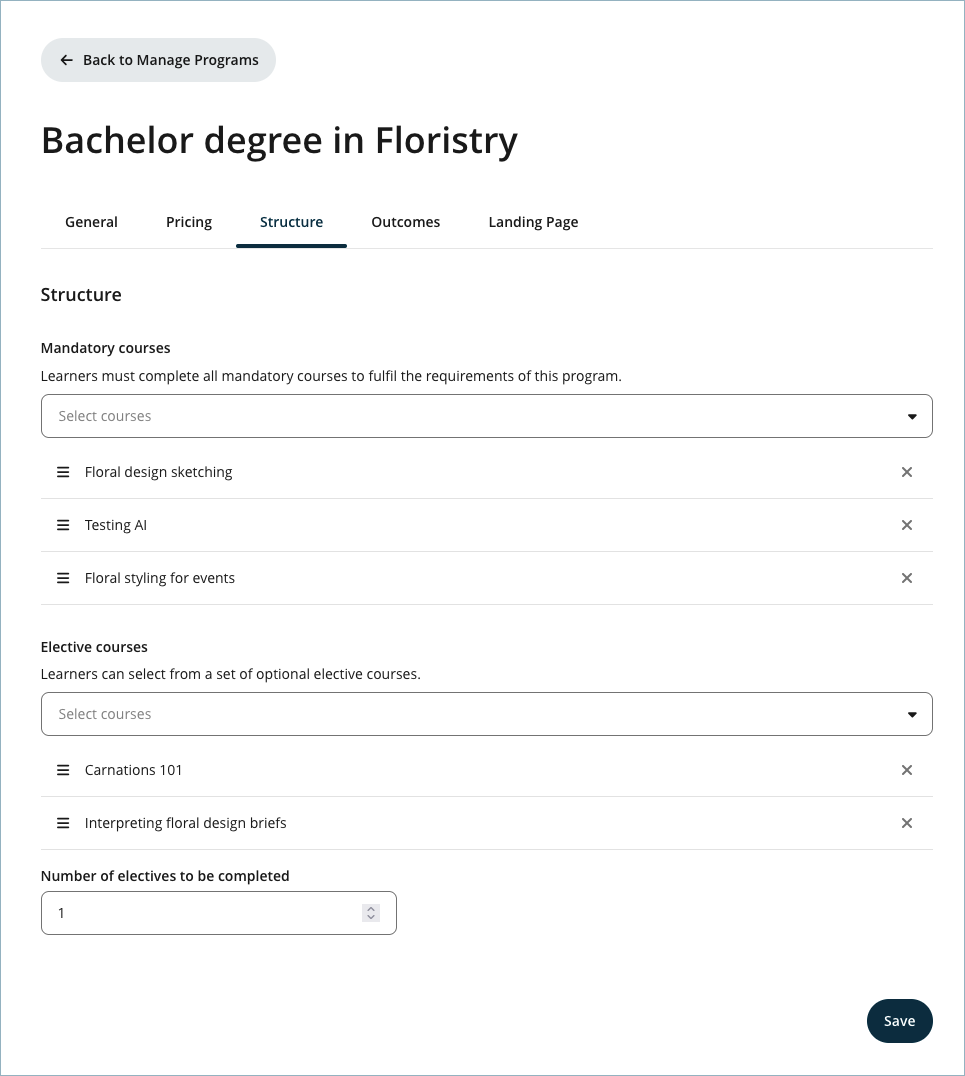The height and width of the screenshot is (1076, 965).
Task: Click the electives number stepper arrows
Action: [x=371, y=913]
